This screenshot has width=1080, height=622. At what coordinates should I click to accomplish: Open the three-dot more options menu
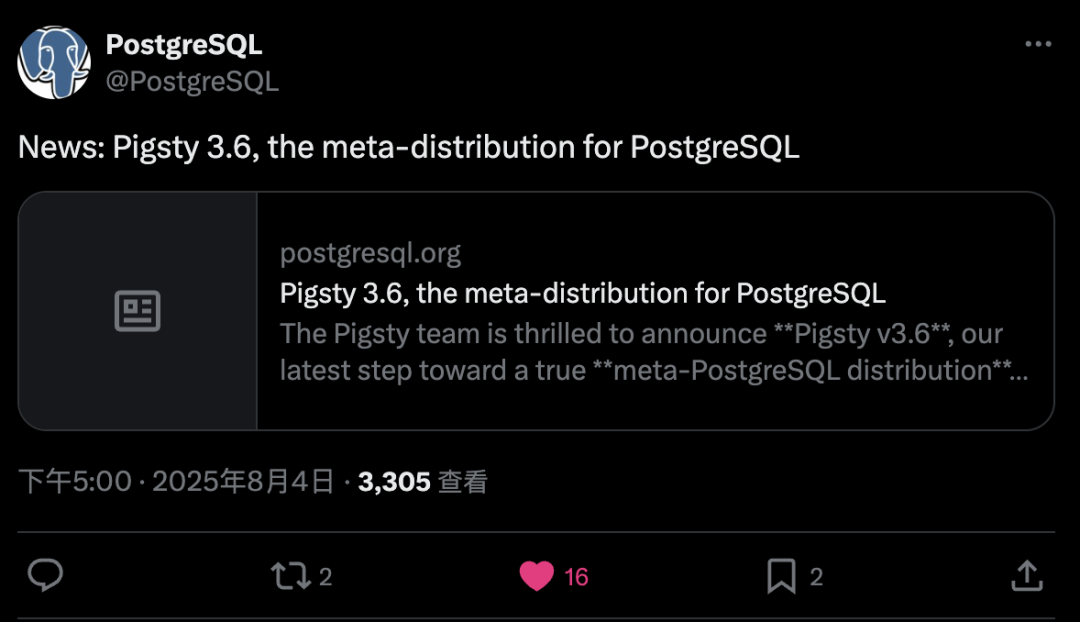click(1038, 44)
